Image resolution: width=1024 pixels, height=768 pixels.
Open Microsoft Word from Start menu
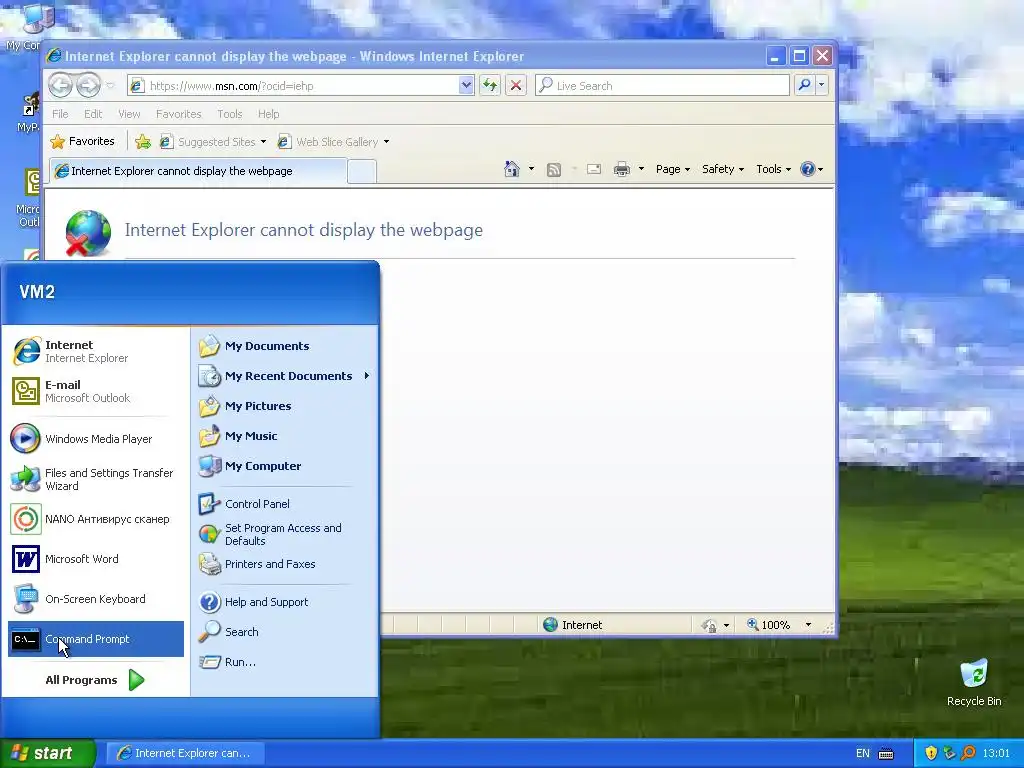pos(96,559)
